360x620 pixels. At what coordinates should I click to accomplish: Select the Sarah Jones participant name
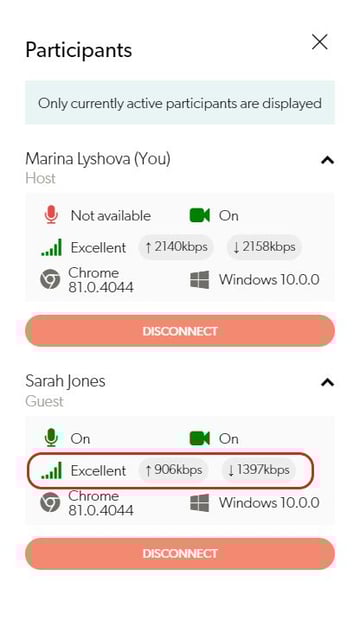click(x=65, y=381)
